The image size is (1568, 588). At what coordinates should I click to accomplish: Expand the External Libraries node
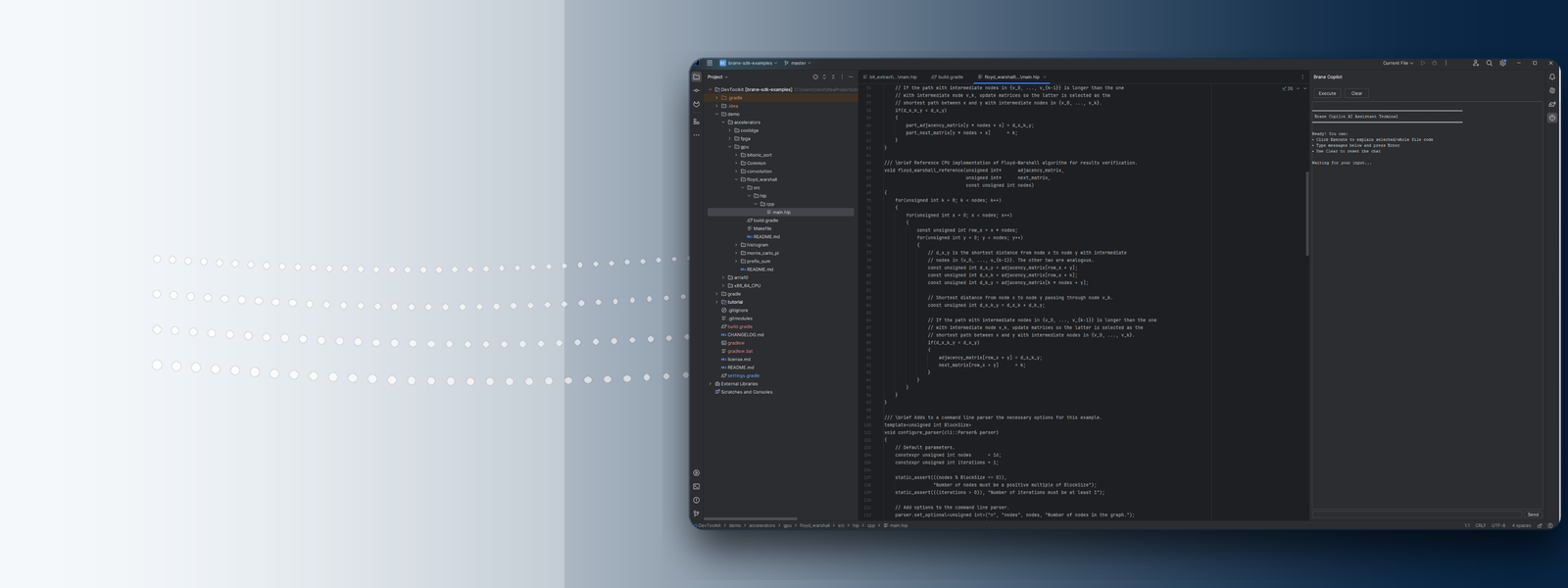coord(710,384)
